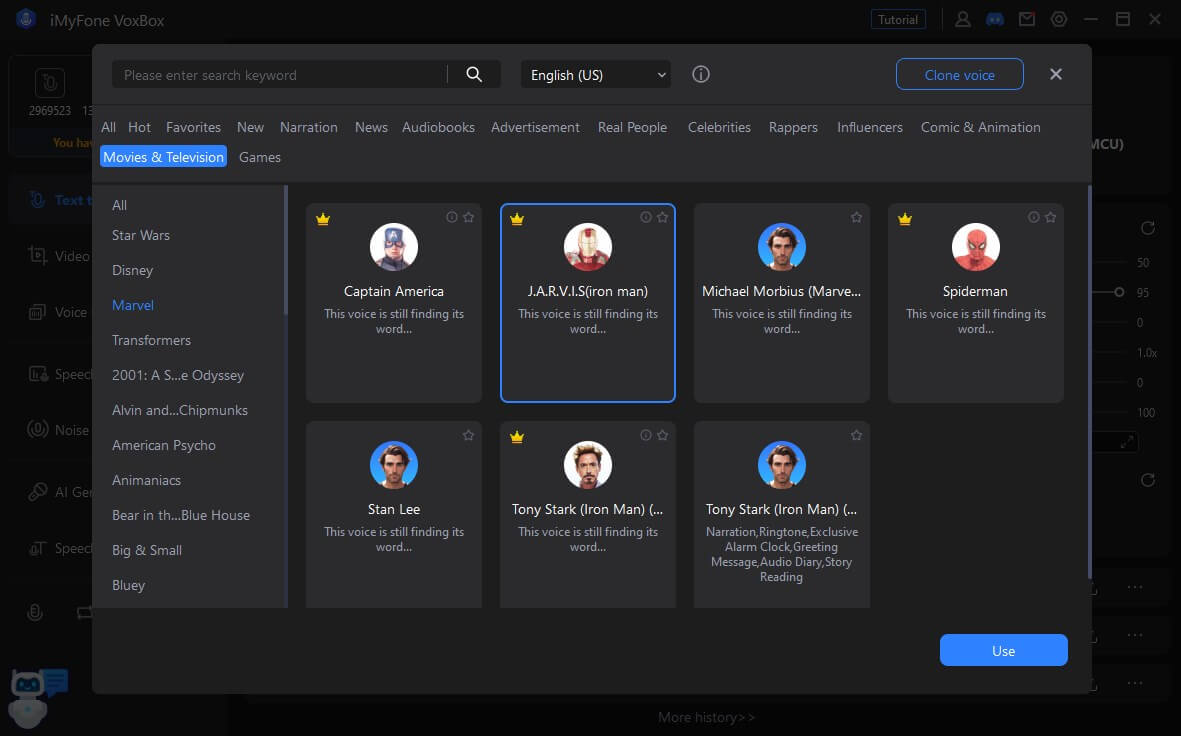Screen dimensions: 1181x736
Task: Open the Voice tool in the main sidebar
Action: [x=57, y=312]
